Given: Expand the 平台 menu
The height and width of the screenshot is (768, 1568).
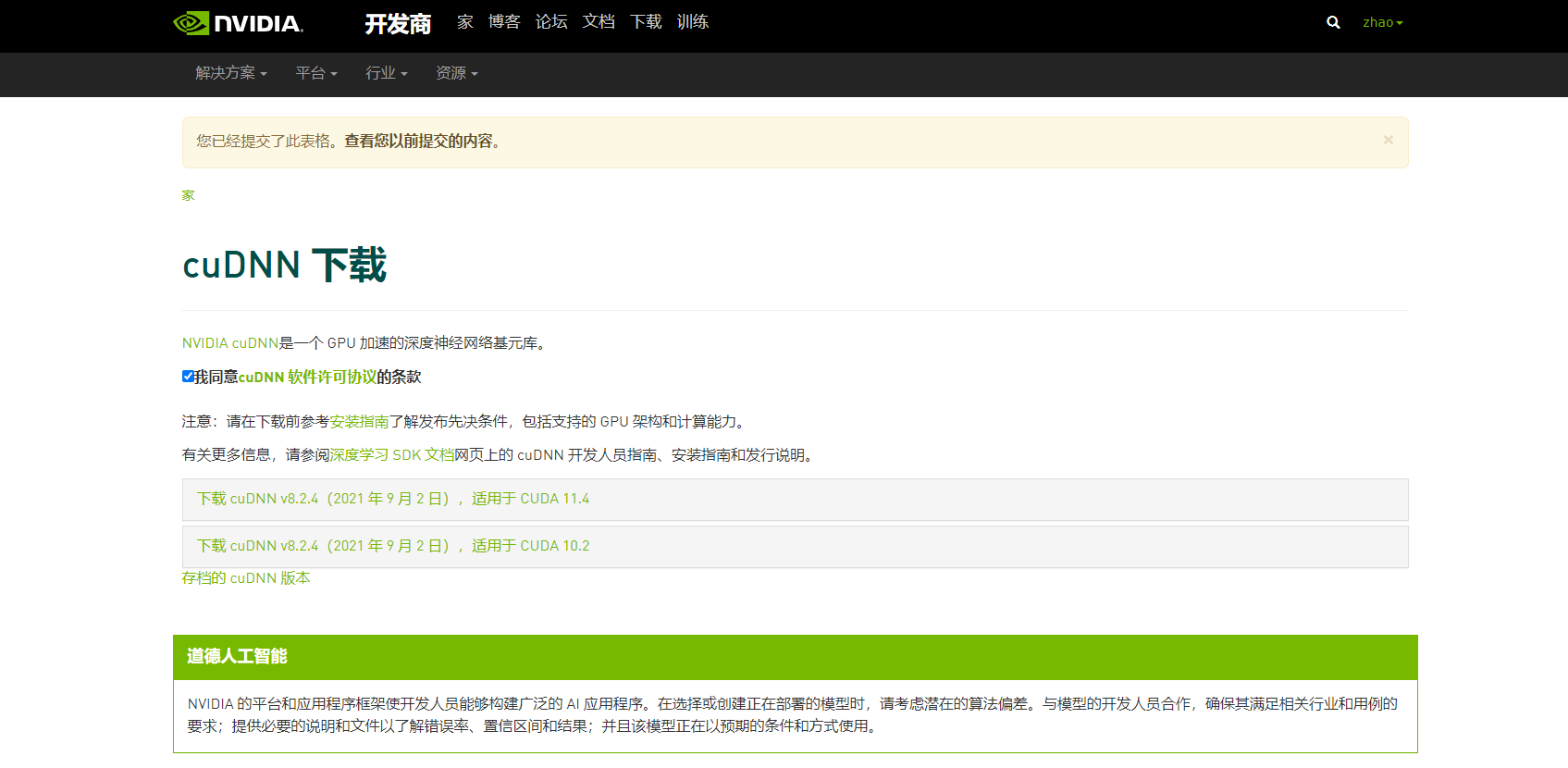Looking at the screenshot, I should (x=316, y=73).
